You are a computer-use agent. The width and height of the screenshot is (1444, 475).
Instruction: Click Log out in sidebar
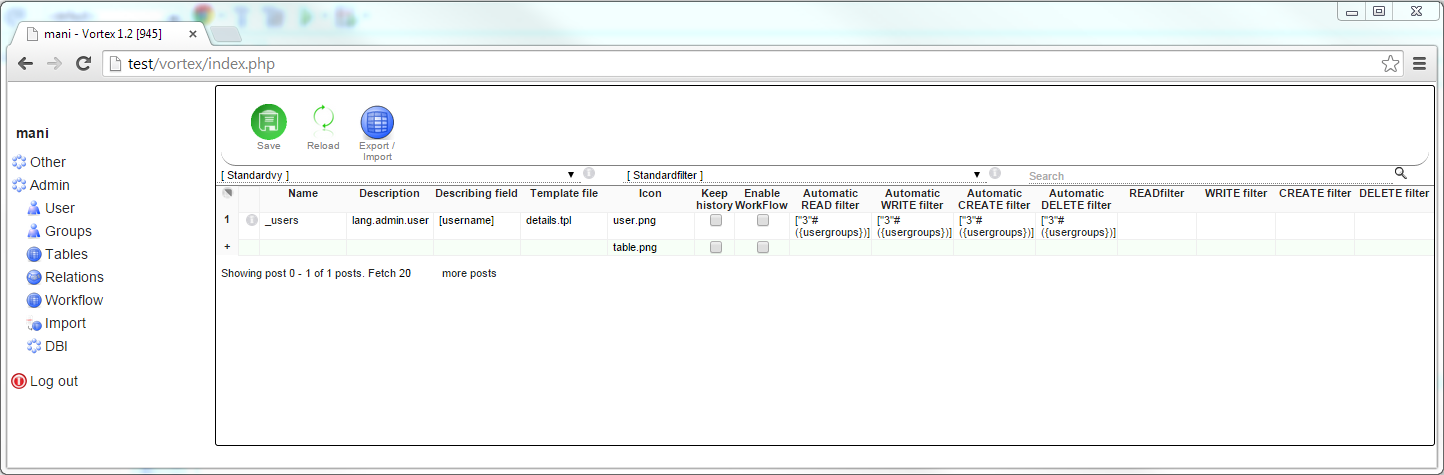click(x=53, y=381)
